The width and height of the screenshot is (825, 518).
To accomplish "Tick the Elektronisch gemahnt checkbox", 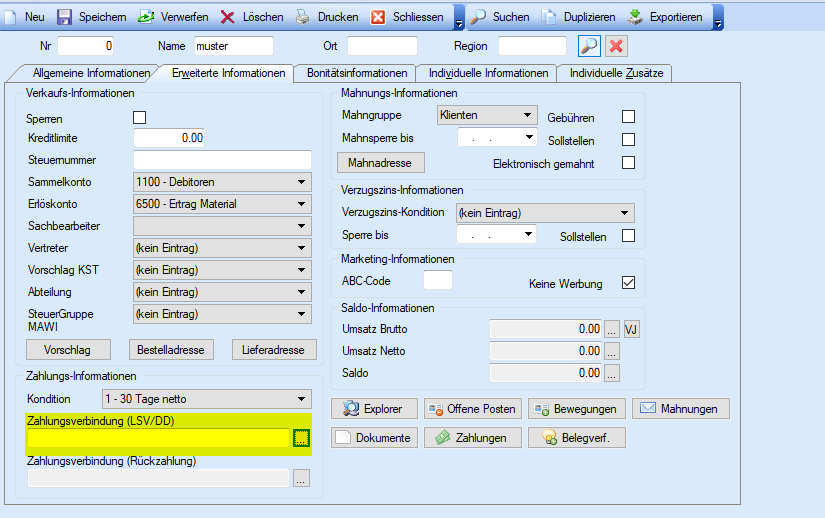I will click(628, 162).
